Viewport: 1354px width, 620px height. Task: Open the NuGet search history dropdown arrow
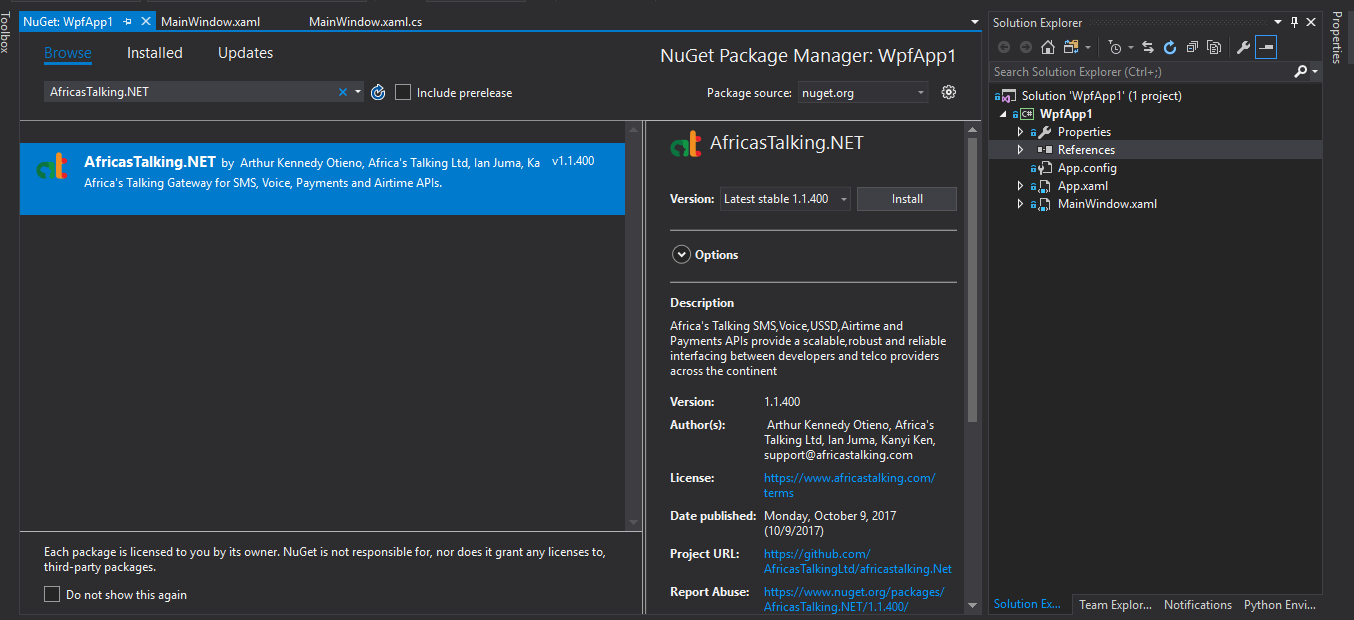[x=358, y=92]
